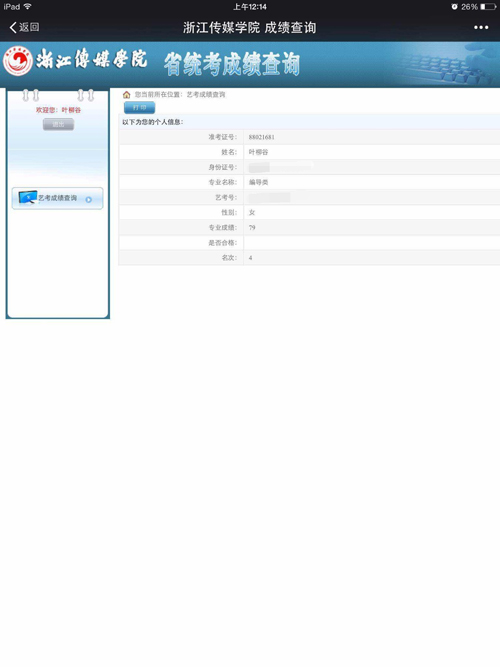Click the Zhejiang media college round logo
Screen dimensions: 500x667
(x=18, y=61)
